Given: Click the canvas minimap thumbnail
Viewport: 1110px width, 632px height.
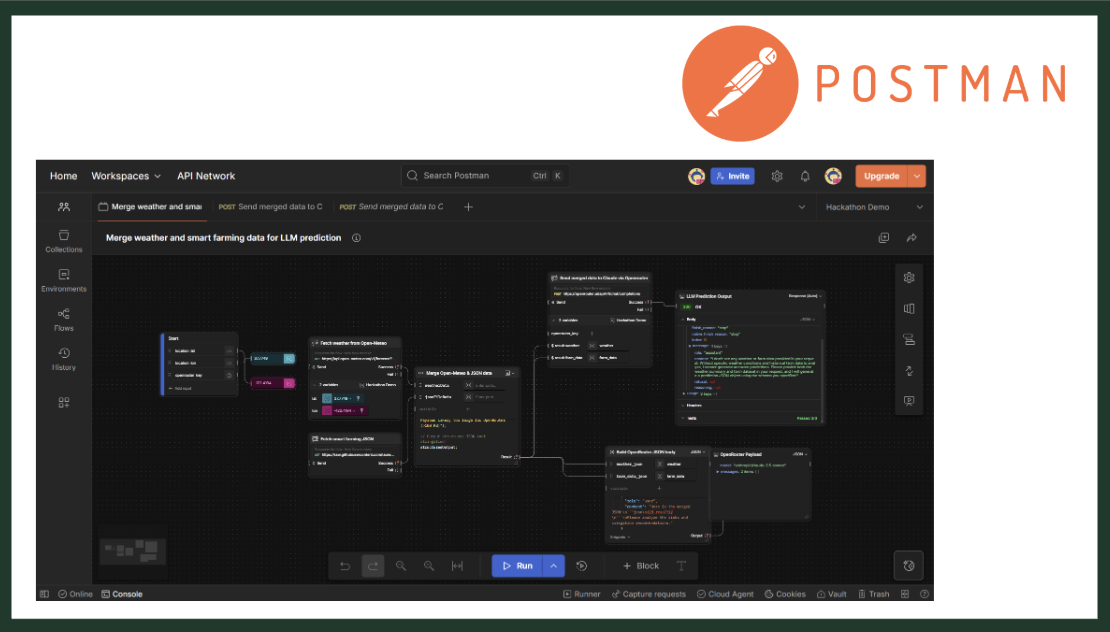Looking at the screenshot, I should pos(133,550).
